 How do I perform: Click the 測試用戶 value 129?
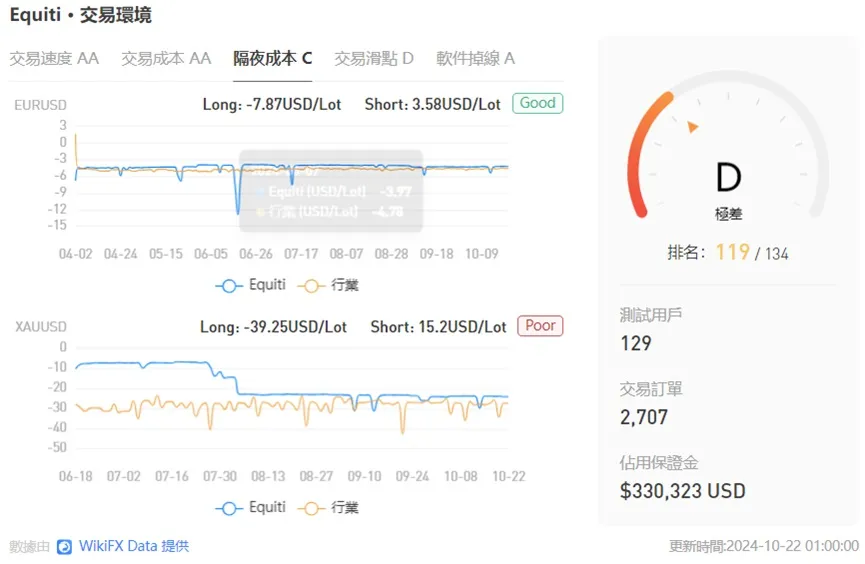pos(636,343)
